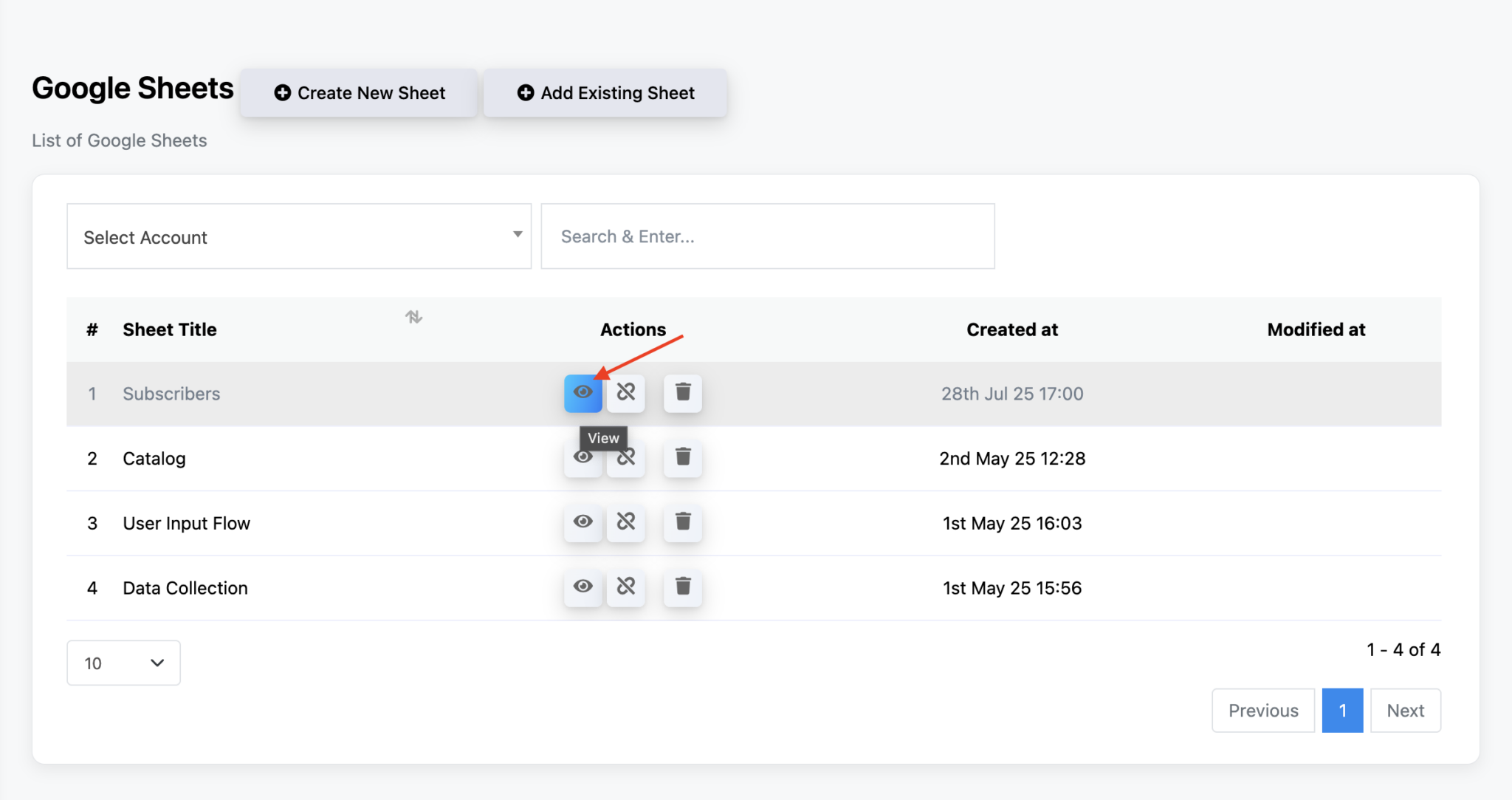Click Create New Sheet button

click(359, 93)
